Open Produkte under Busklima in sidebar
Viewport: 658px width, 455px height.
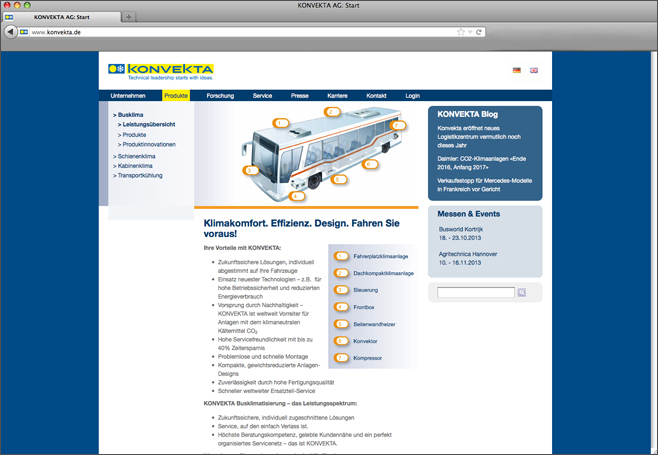click(x=132, y=135)
